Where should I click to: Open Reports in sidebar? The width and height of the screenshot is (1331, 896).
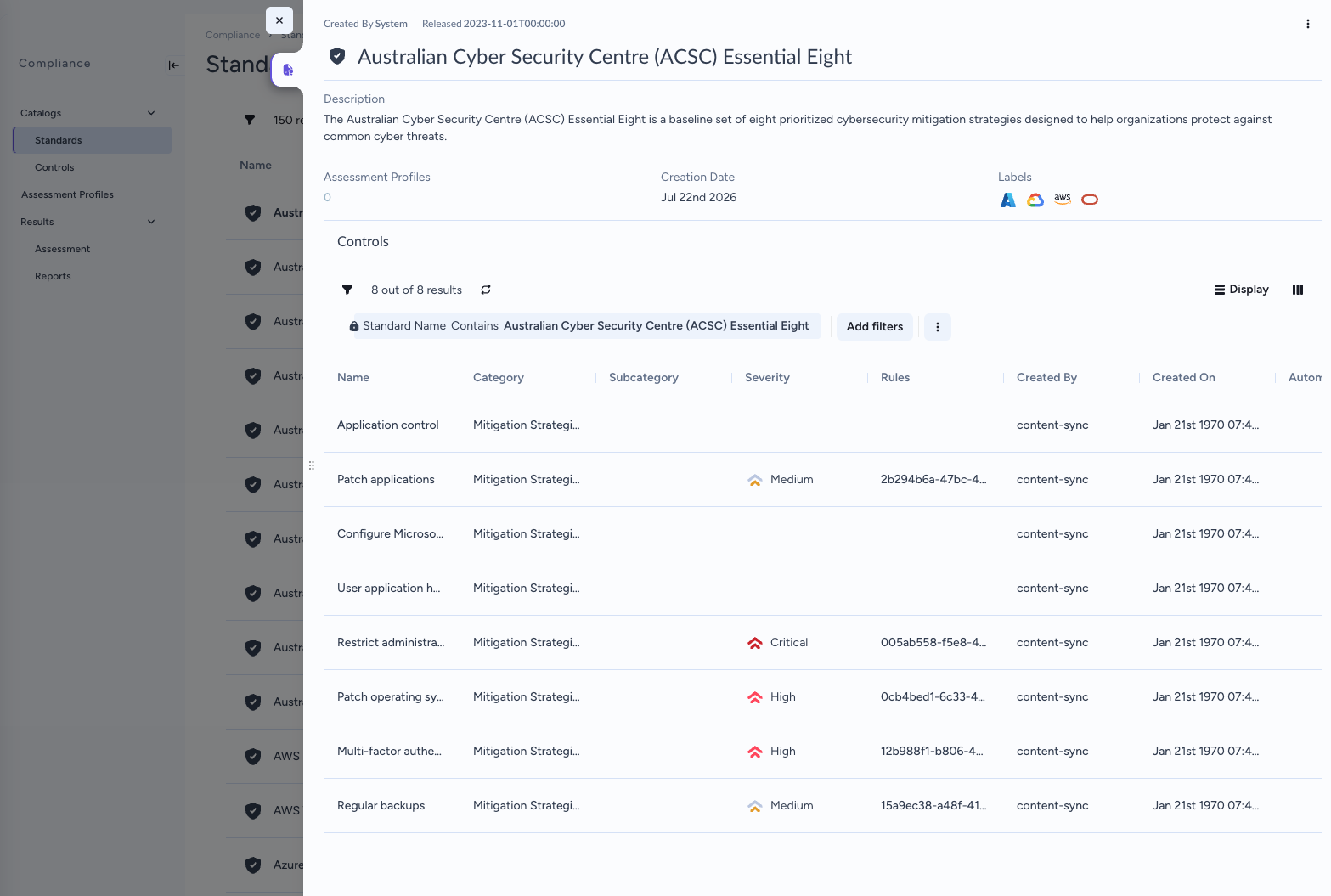[x=53, y=276]
